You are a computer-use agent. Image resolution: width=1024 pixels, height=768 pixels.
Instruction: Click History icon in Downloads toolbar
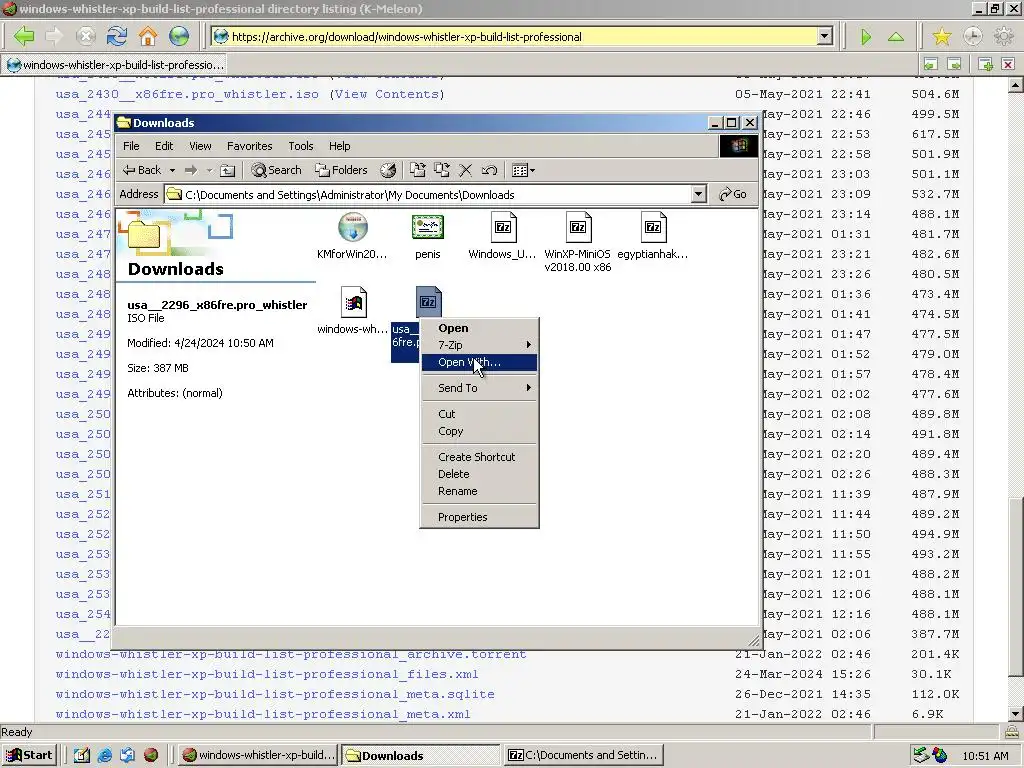tap(388, 170)
